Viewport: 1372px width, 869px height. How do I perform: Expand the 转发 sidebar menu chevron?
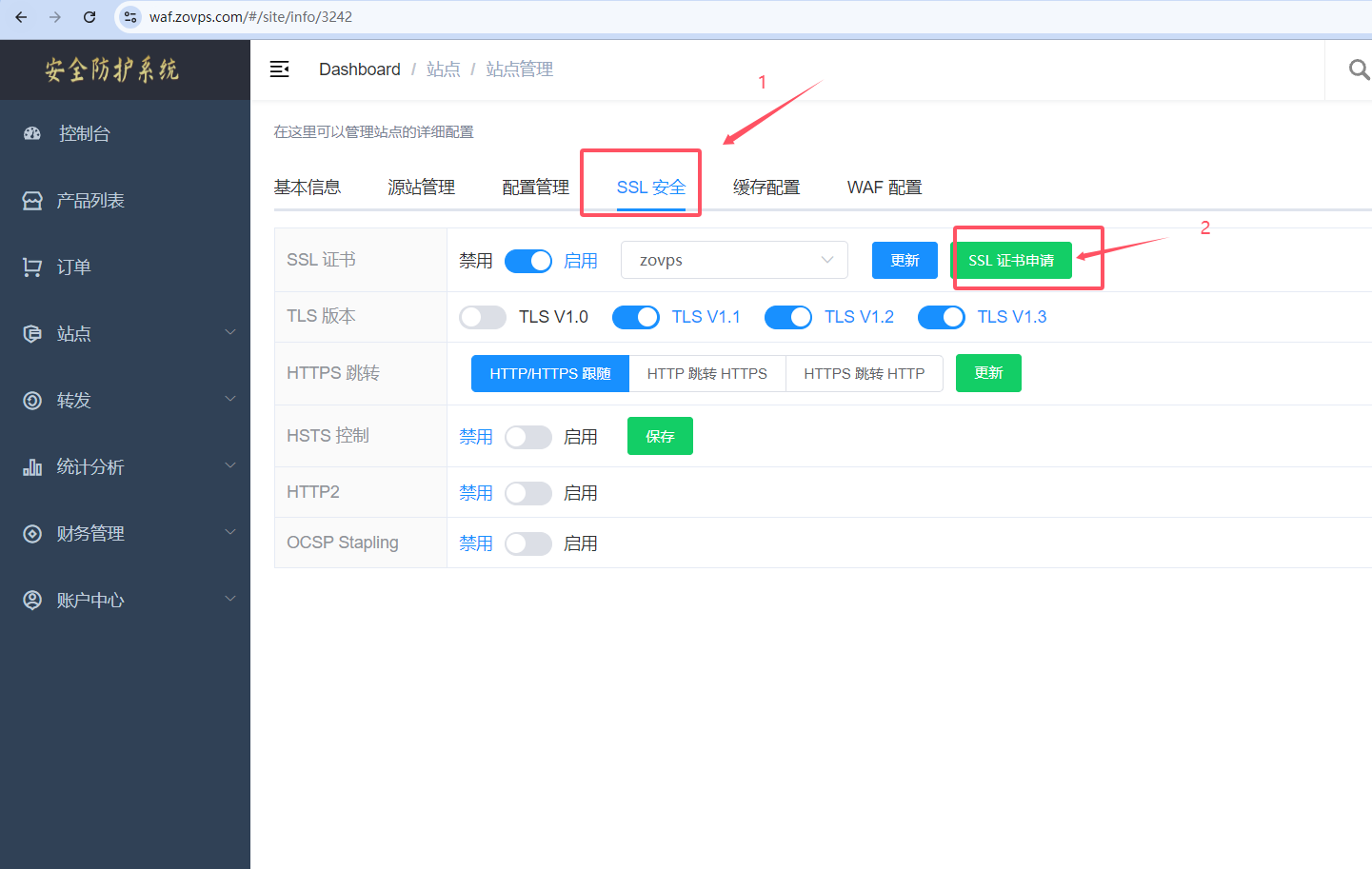(229, 399)
